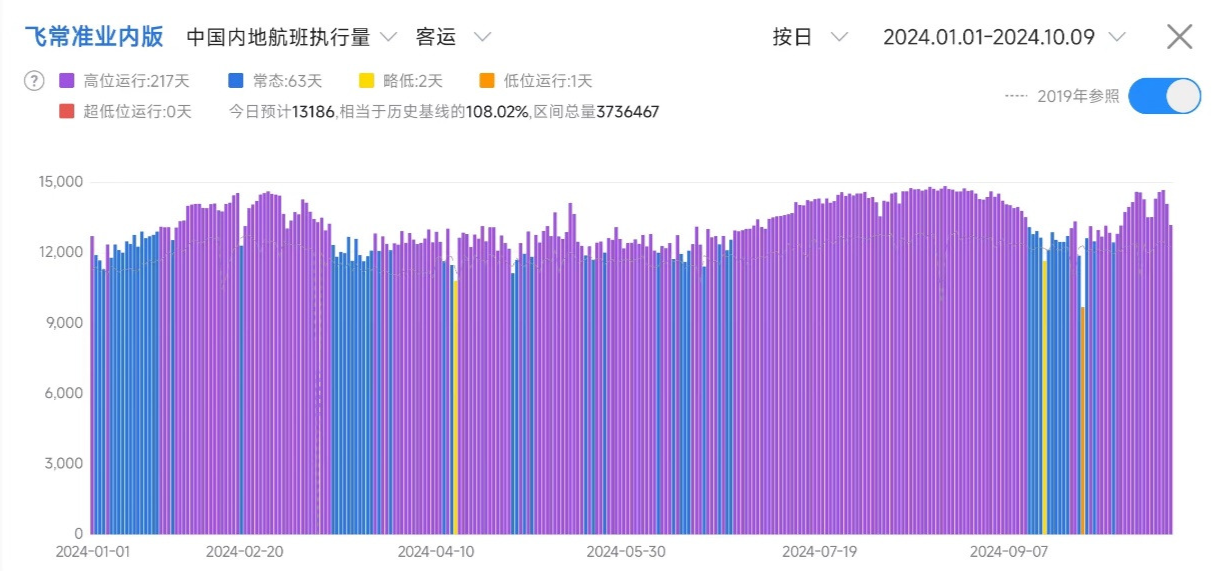Image resolution: width=1216 pixels, height=571 pixels.
Task: Toggle 超低位运行 legend series
Action: coord(125,111)
